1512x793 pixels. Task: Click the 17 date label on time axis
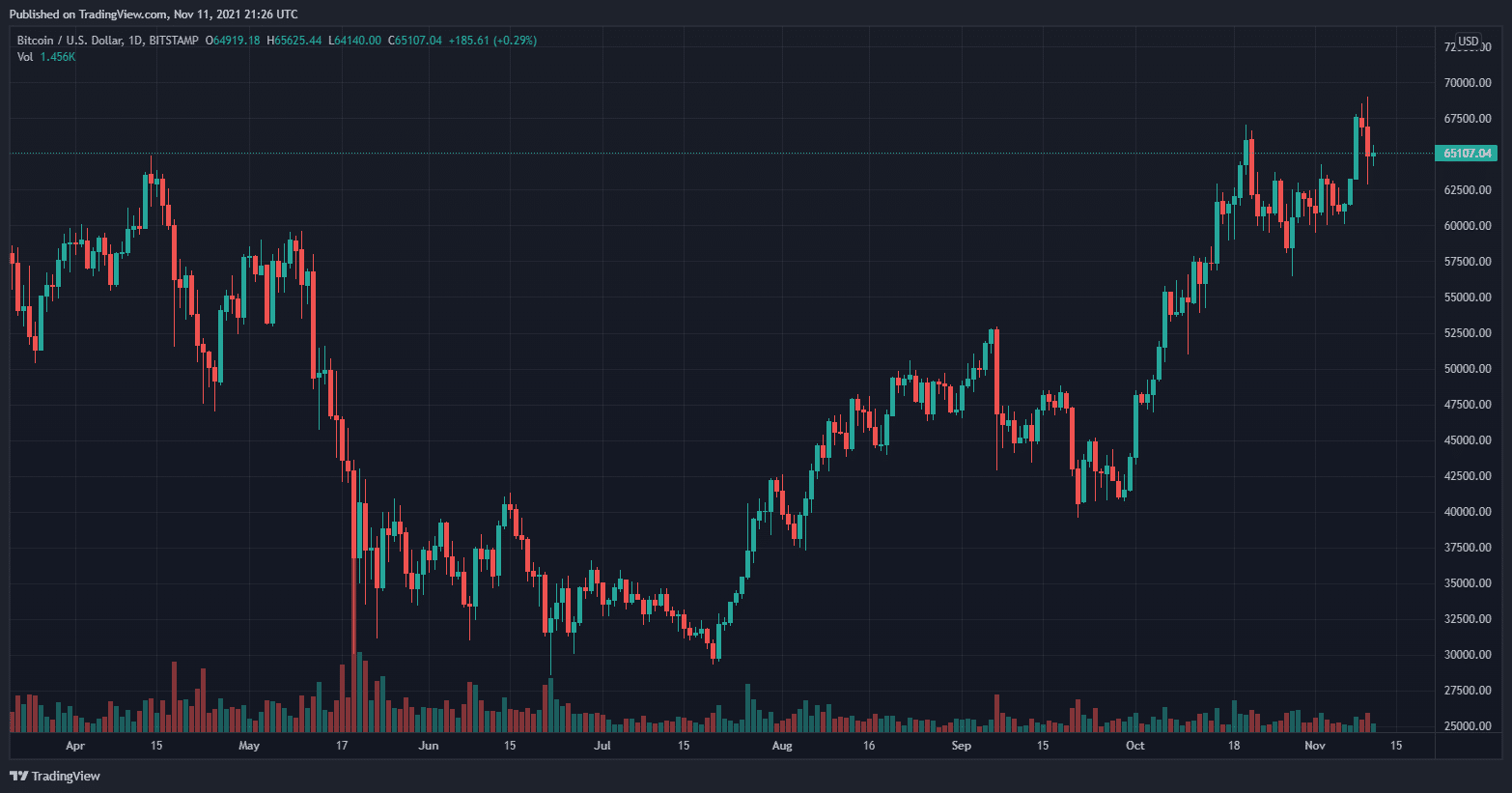pos(342,746)
